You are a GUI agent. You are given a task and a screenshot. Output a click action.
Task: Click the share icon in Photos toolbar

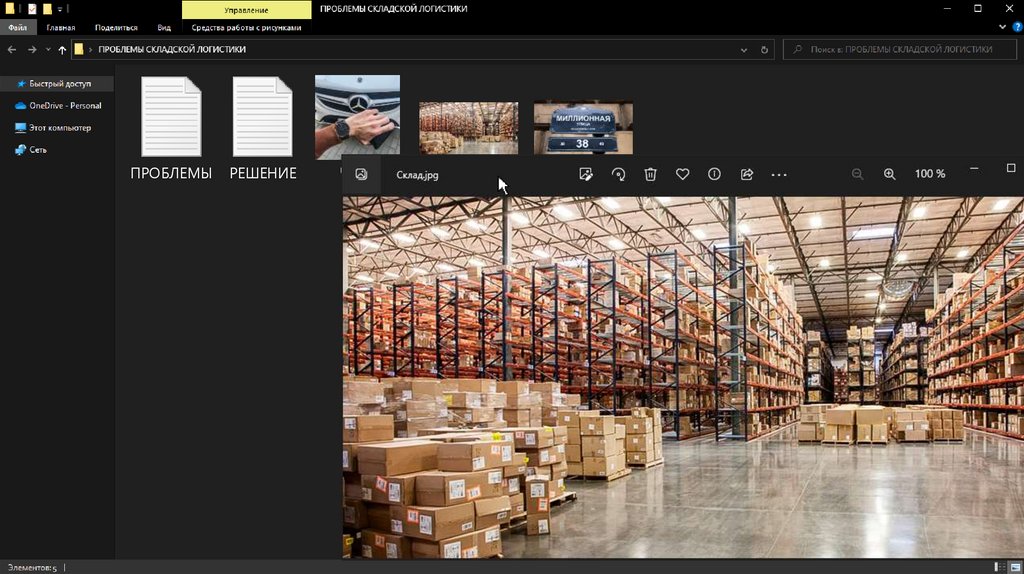(x=746, y=174)
